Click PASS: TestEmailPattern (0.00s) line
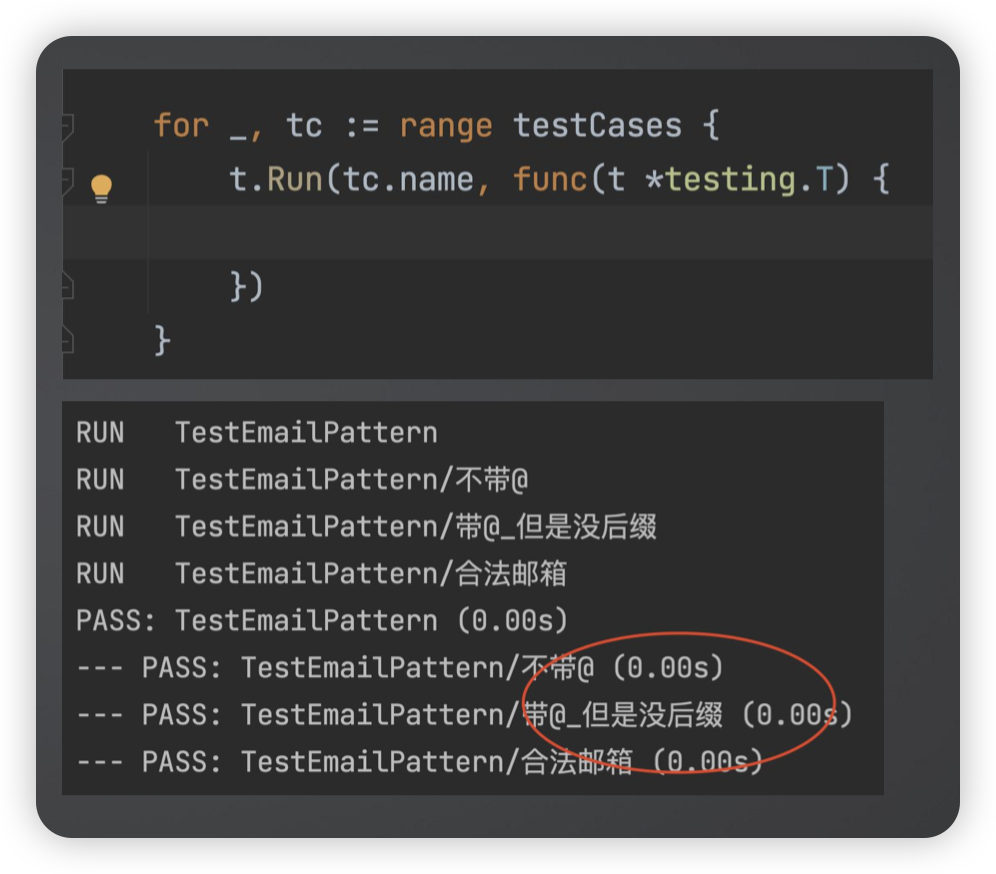Screen dimensions: 996x874 (x=321, y=621)
